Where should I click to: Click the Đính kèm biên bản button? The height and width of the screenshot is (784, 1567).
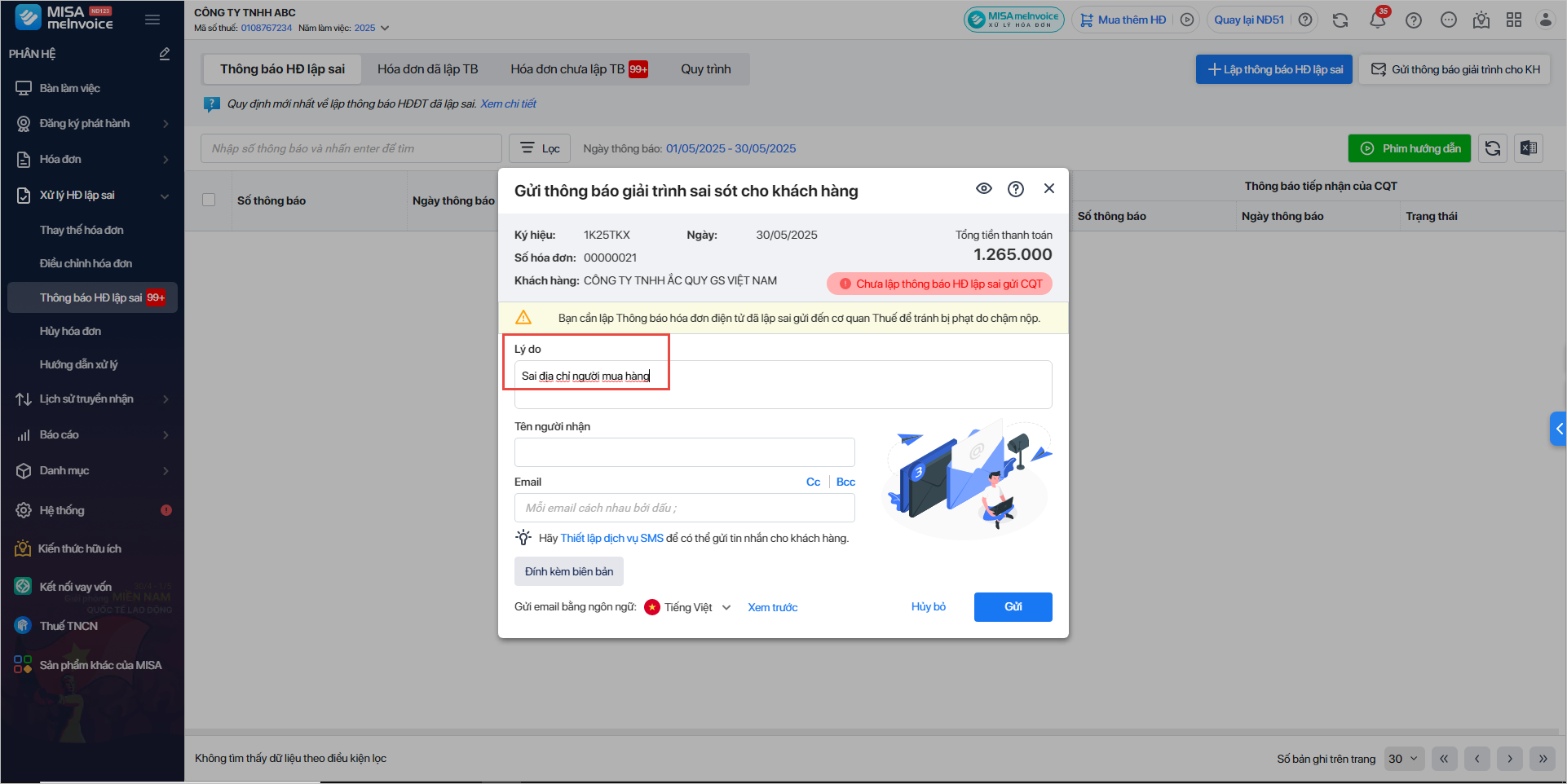(569, 571)
